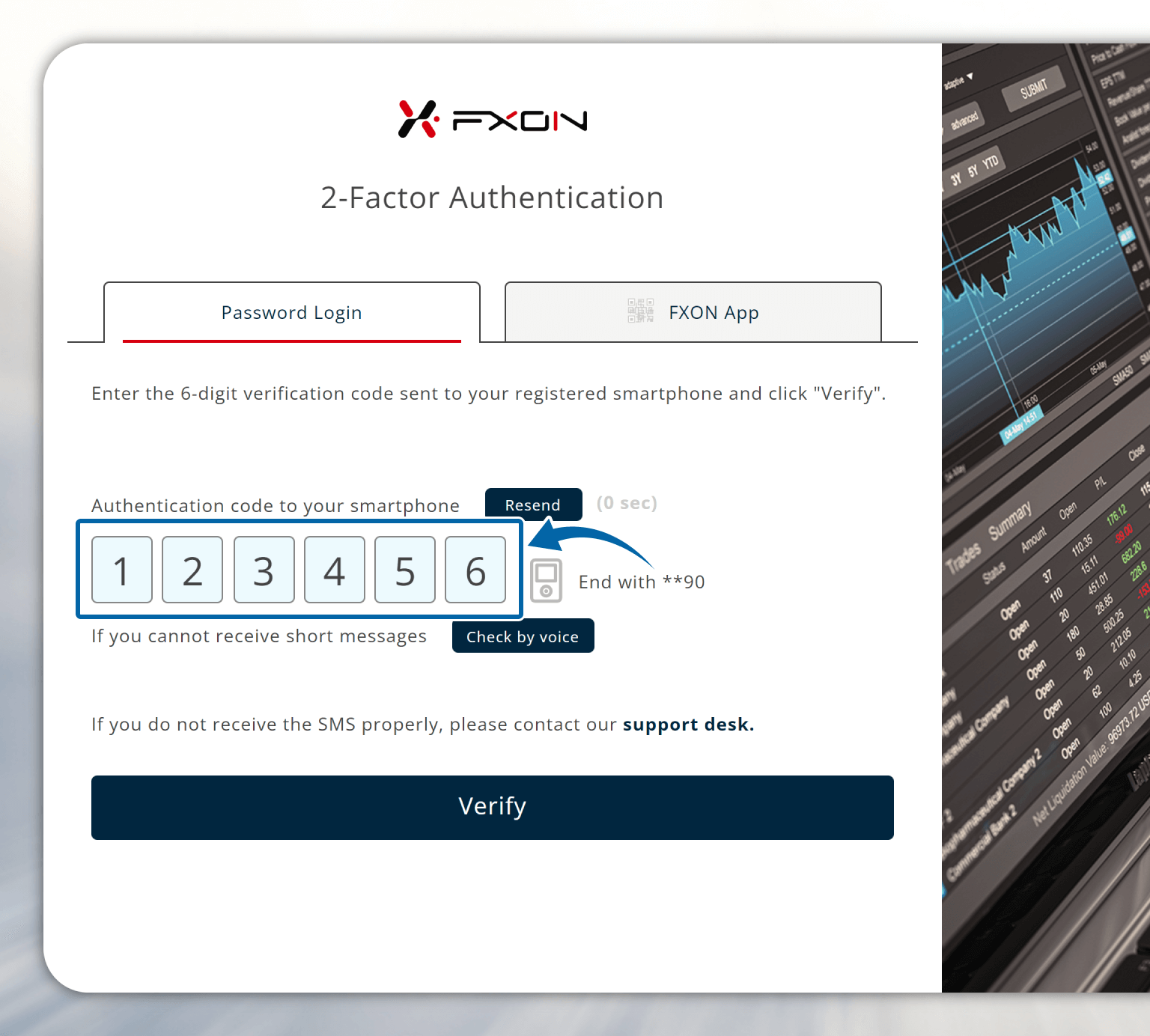1150x1036 pixels.
Task: Open the support desk link
Action: [x=688, y=725]
